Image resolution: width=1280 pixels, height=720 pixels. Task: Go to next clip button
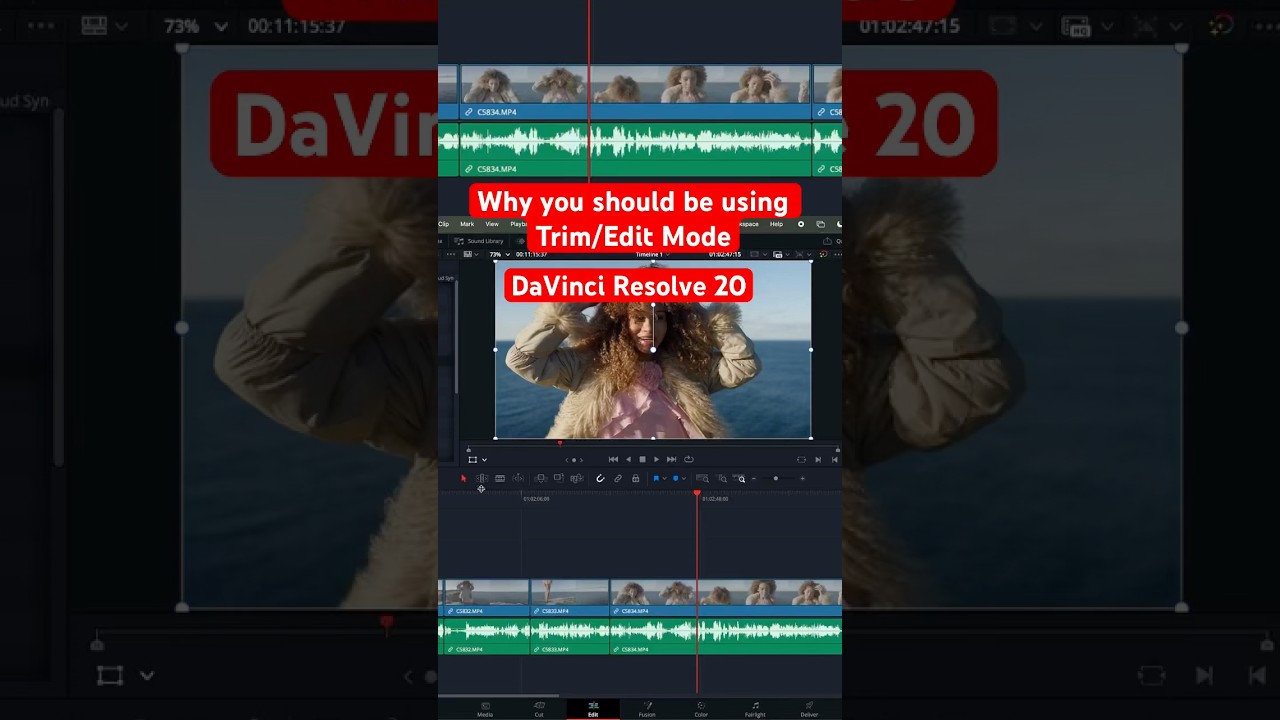pos(818,460)
